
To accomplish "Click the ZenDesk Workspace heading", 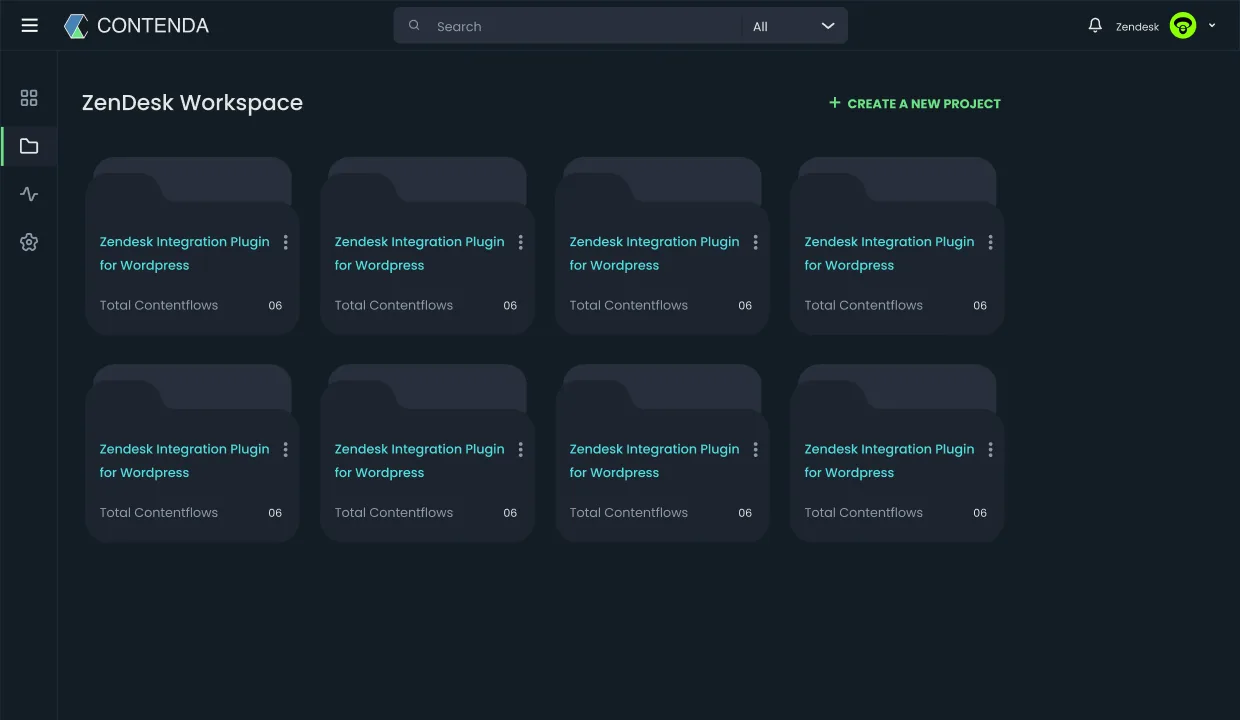I will point(192,102).
